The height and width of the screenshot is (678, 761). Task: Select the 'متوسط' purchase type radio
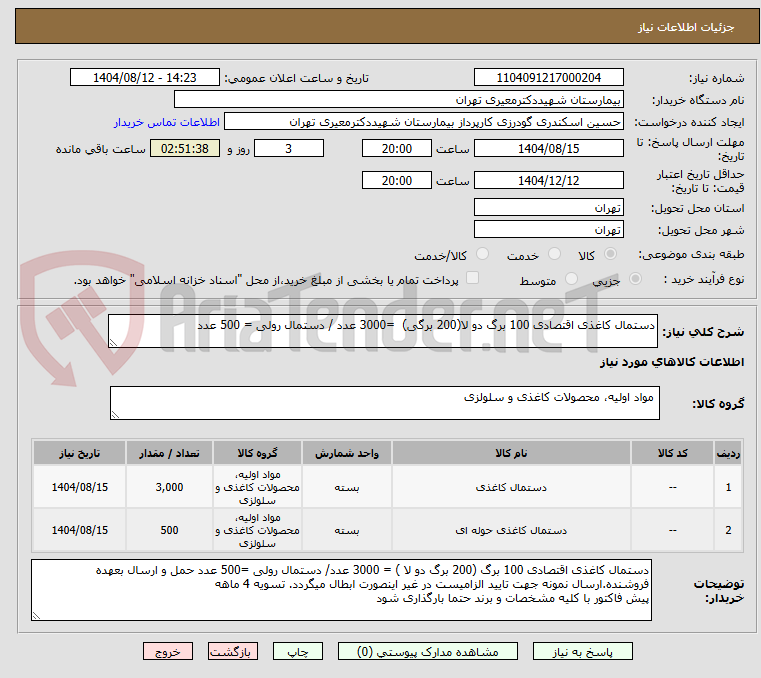click(x=571, y=279)
